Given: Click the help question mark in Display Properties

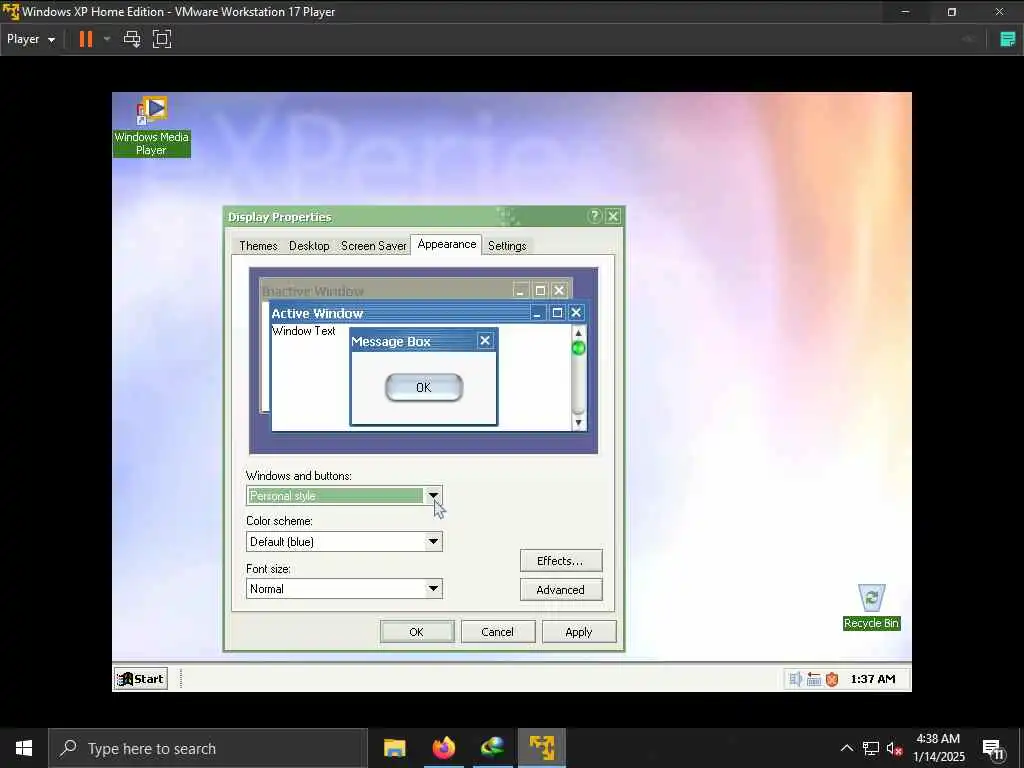Looking at the screenshot, I should [x=594, y=216].
